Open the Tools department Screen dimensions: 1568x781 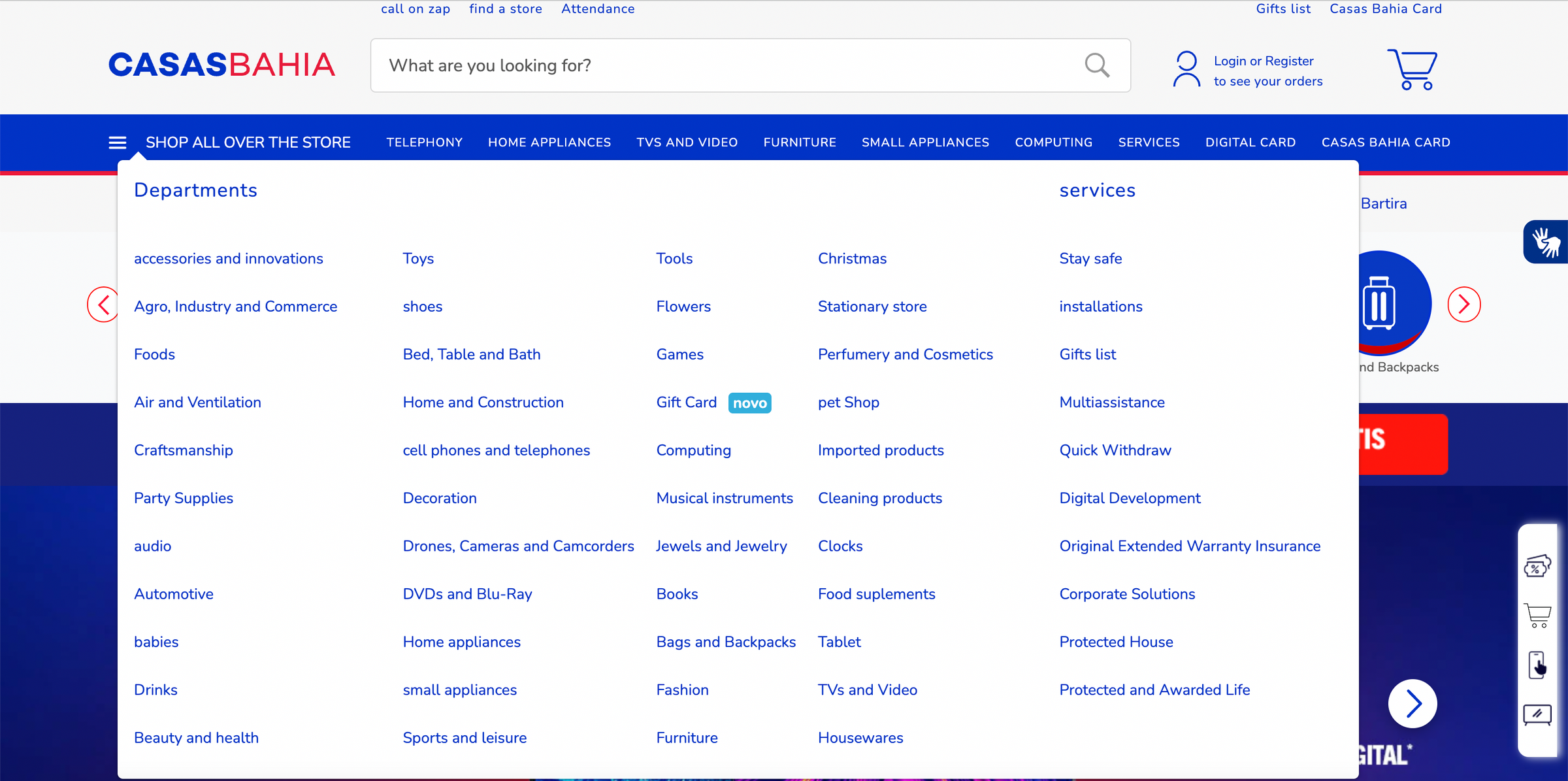pos(675,259)
